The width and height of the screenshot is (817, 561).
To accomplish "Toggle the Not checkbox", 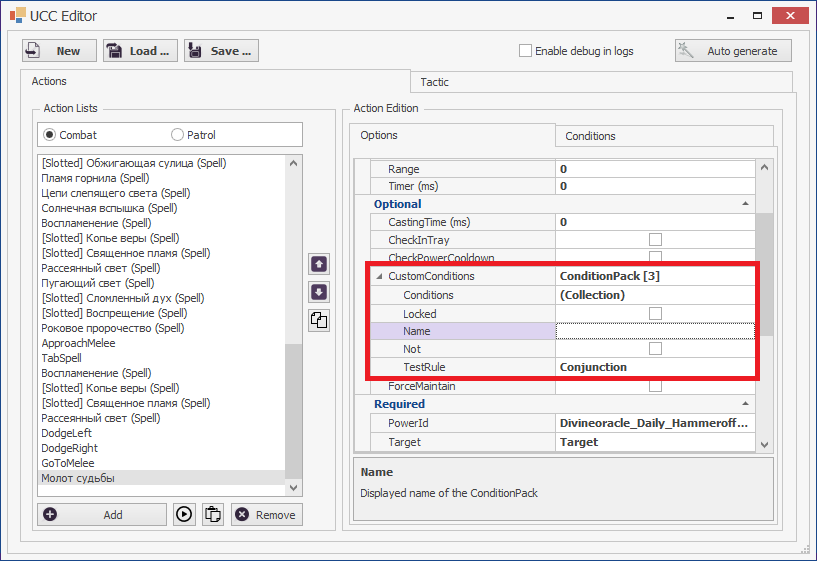I will pos(655,348).
